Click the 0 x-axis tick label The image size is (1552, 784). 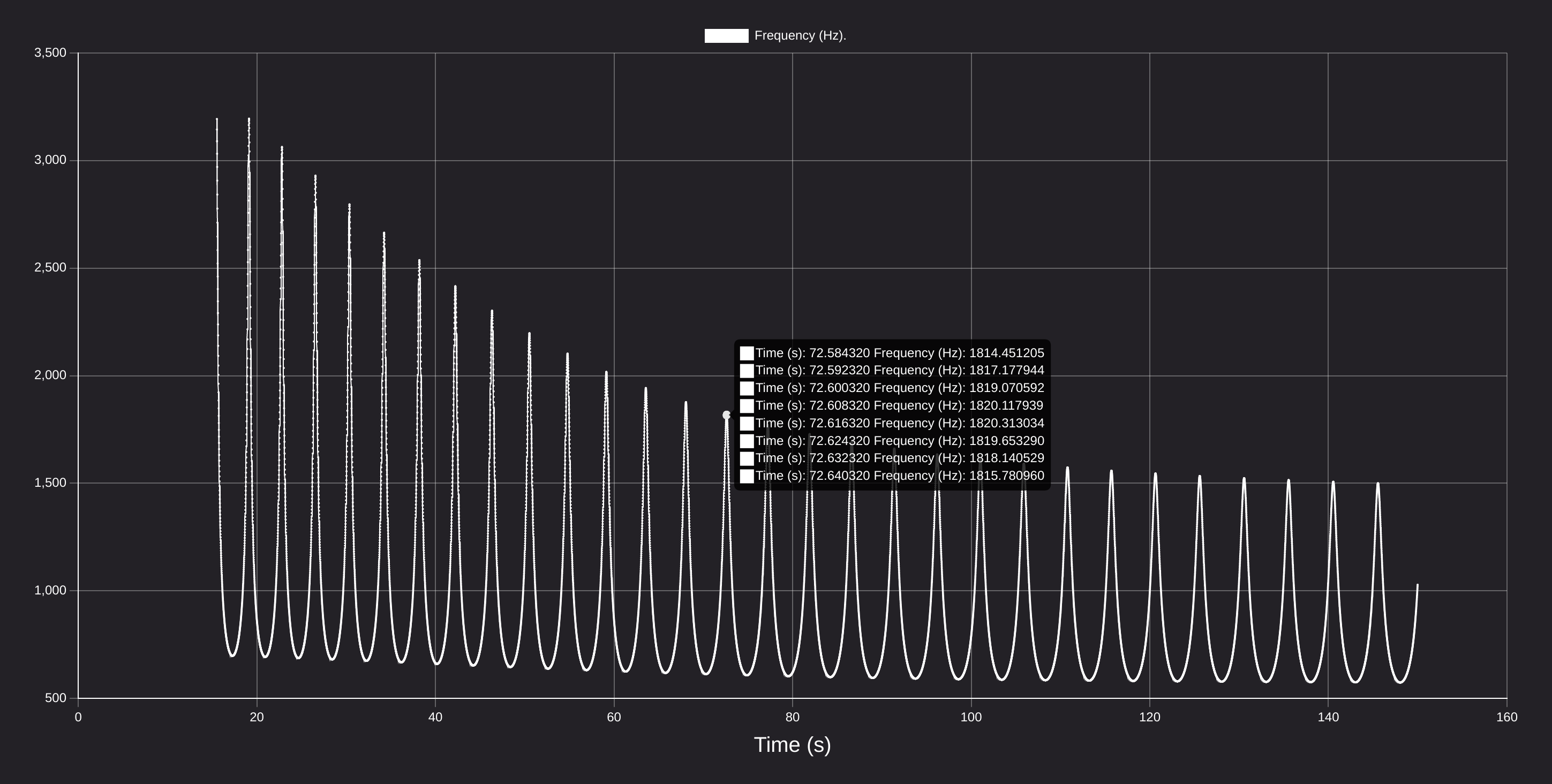click(x=78, y=717)
